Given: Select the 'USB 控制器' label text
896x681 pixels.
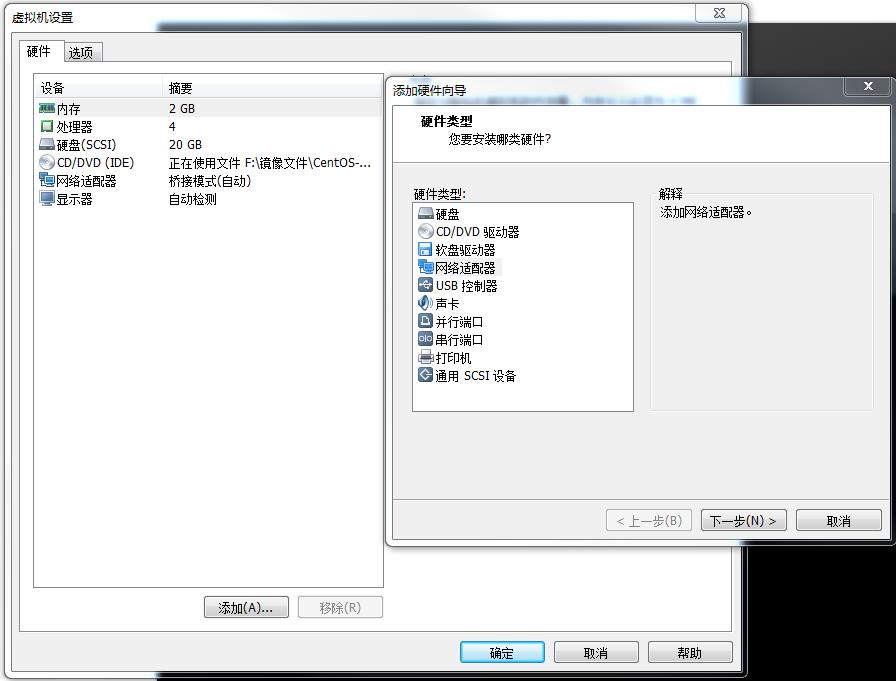Looking at the screenshot, I should coord(466,286).
